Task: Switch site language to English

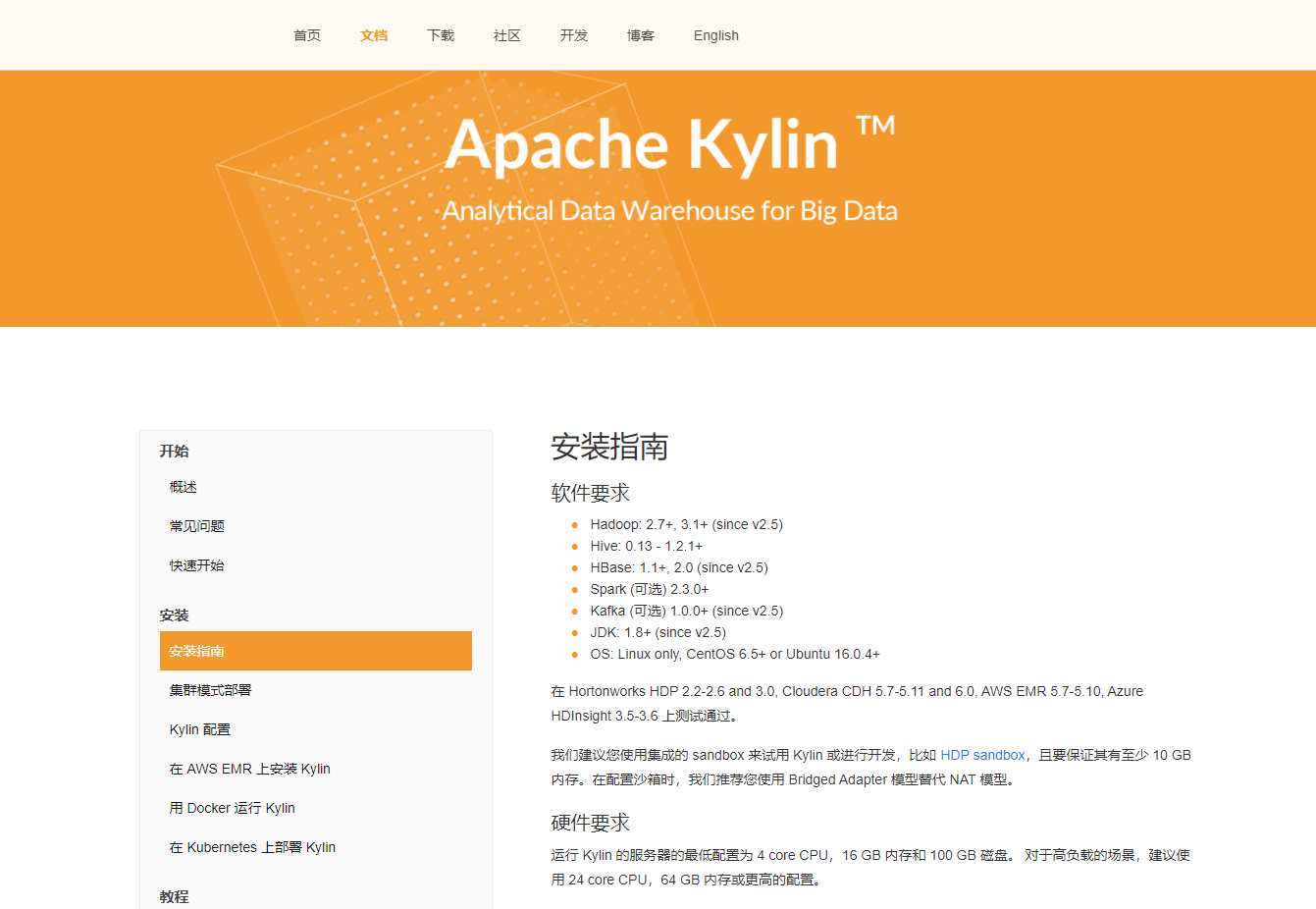Action: tap(716, 35)
